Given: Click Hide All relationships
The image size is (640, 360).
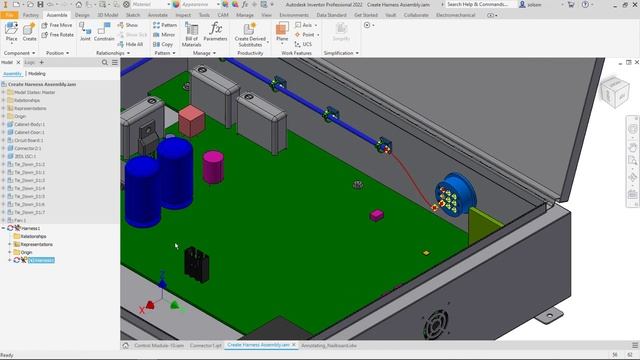Looking at the screenshot, I should (130, 44).
